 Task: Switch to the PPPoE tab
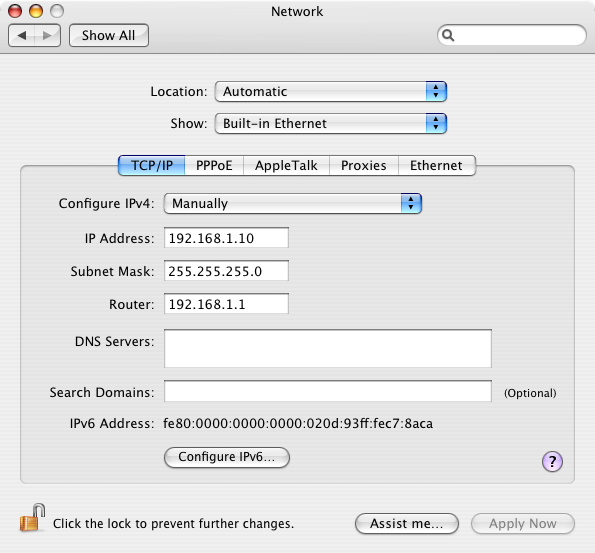coord(214,165)
